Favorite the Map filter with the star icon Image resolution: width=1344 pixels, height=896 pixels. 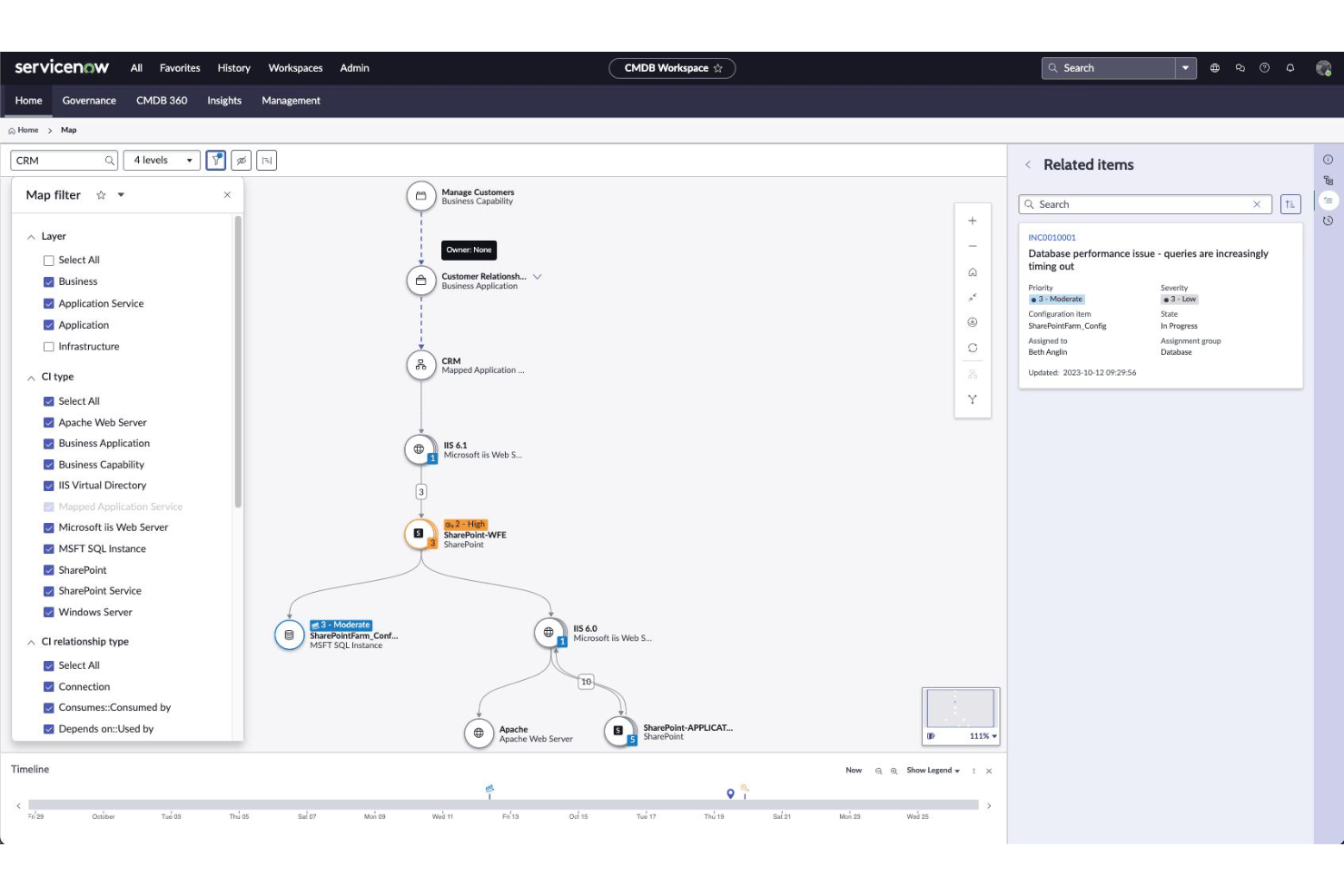[101, 195]
